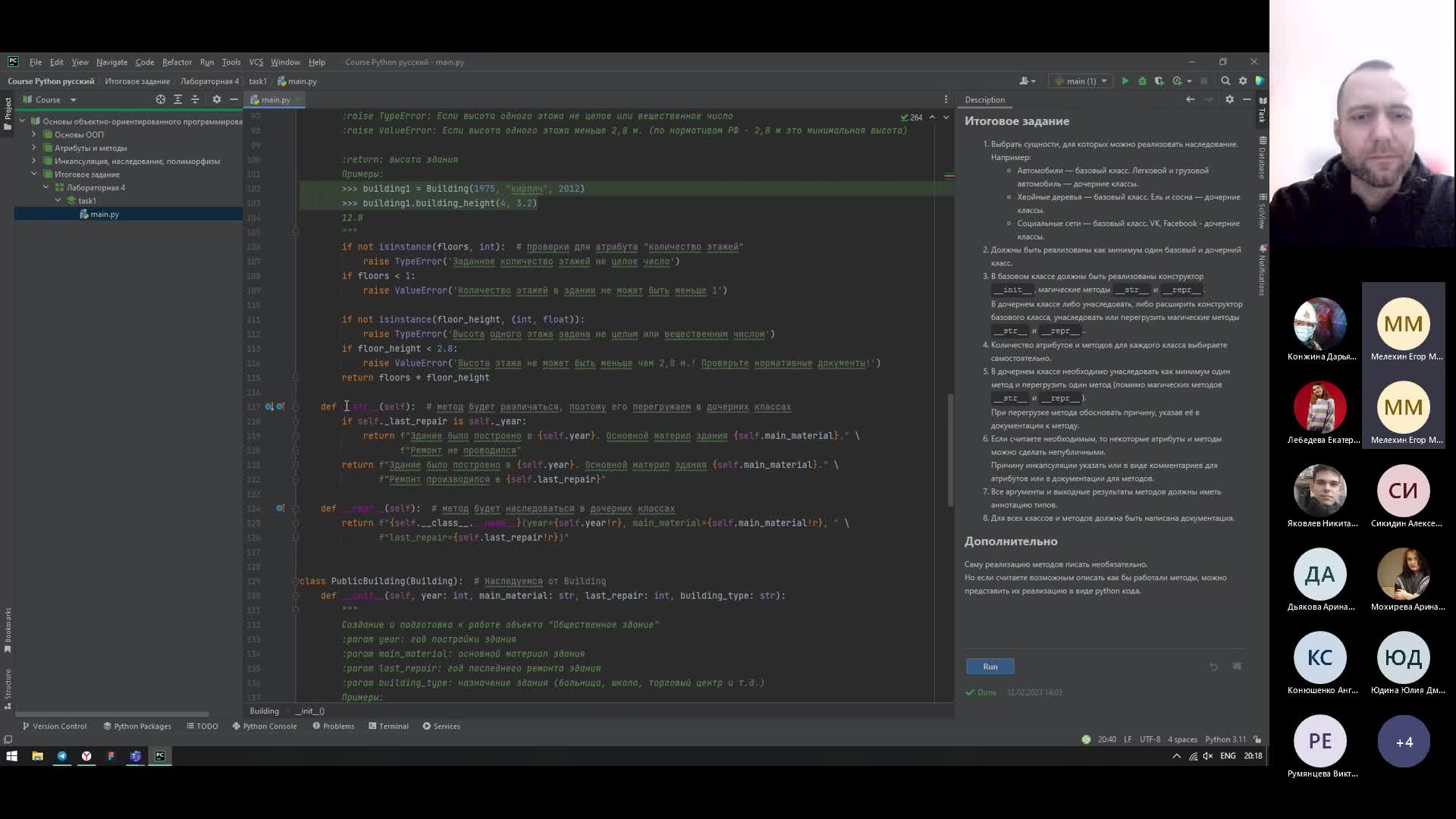This screenshot has width=1456, height=819.
Task: Run with coverage shield icon
Action: 1159,81
